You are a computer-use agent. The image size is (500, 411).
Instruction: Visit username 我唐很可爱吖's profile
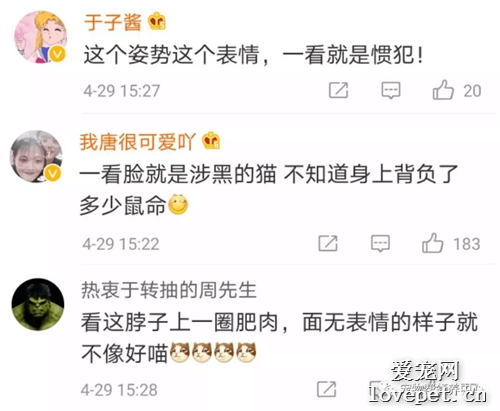pyautogui.click(x=137, y=142)
